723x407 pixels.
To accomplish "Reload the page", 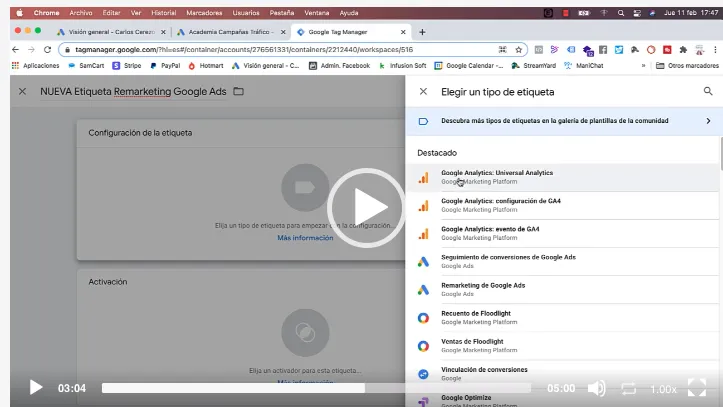I will coord(47,49).
